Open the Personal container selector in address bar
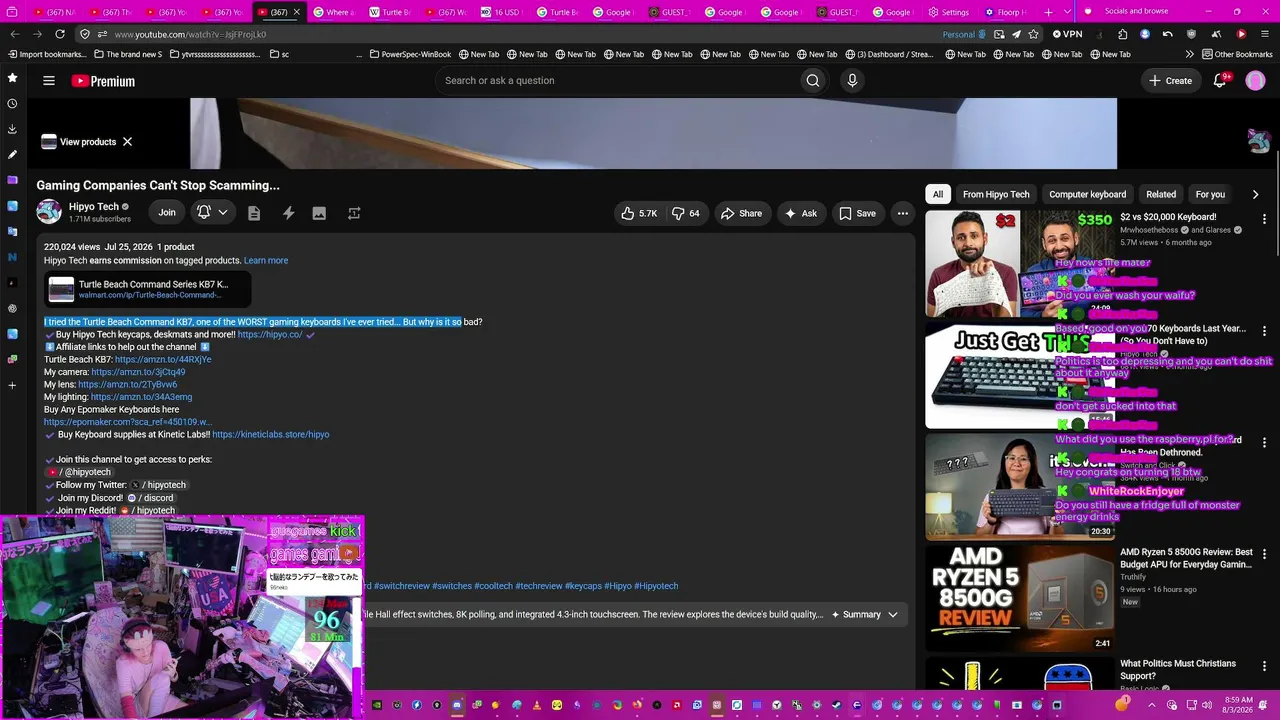This screenshot has height=720, width=1280. (x=964, y=34)
